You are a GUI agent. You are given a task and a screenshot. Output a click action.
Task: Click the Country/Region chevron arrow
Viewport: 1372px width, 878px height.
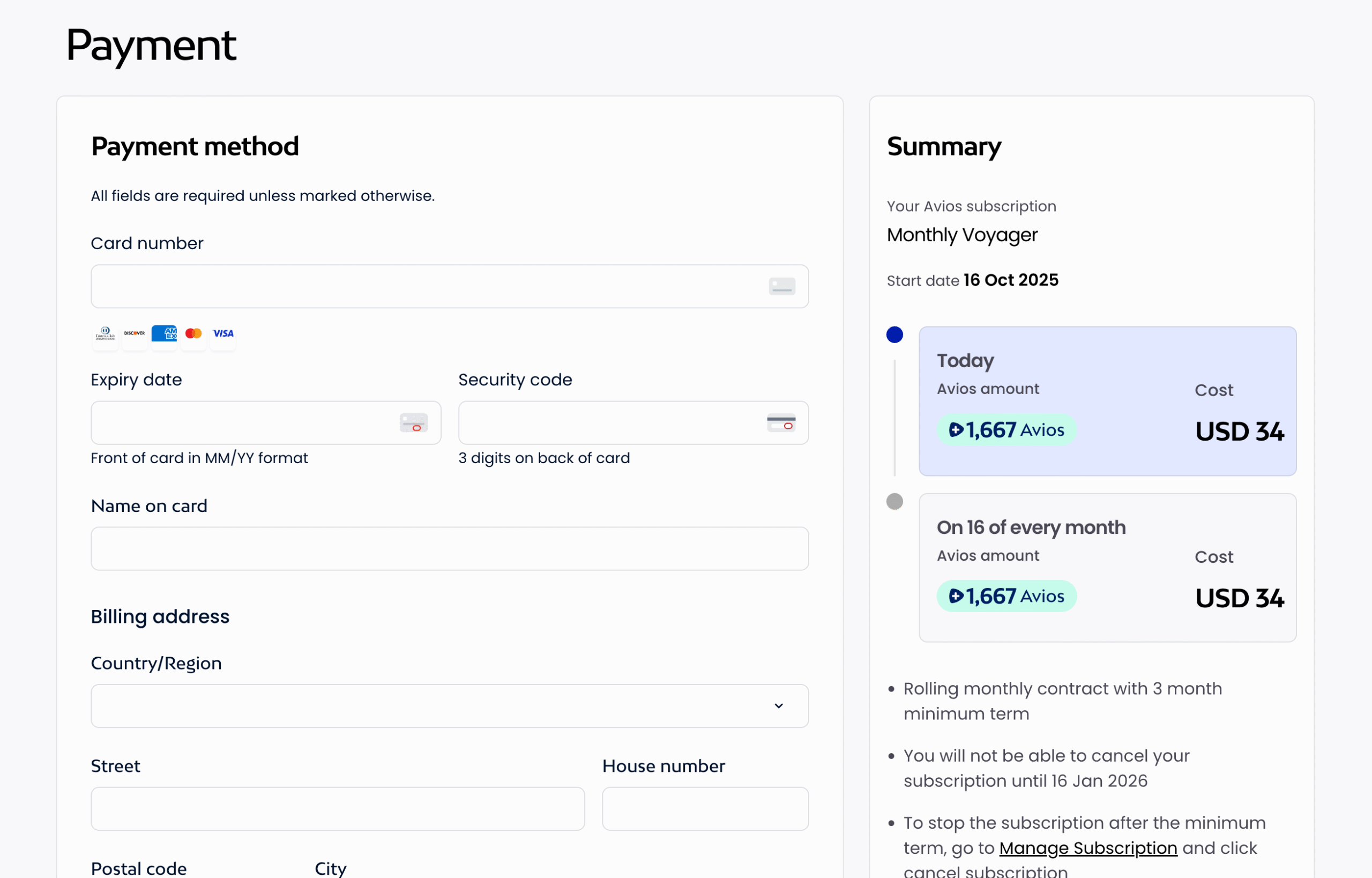tap(779, 706)
